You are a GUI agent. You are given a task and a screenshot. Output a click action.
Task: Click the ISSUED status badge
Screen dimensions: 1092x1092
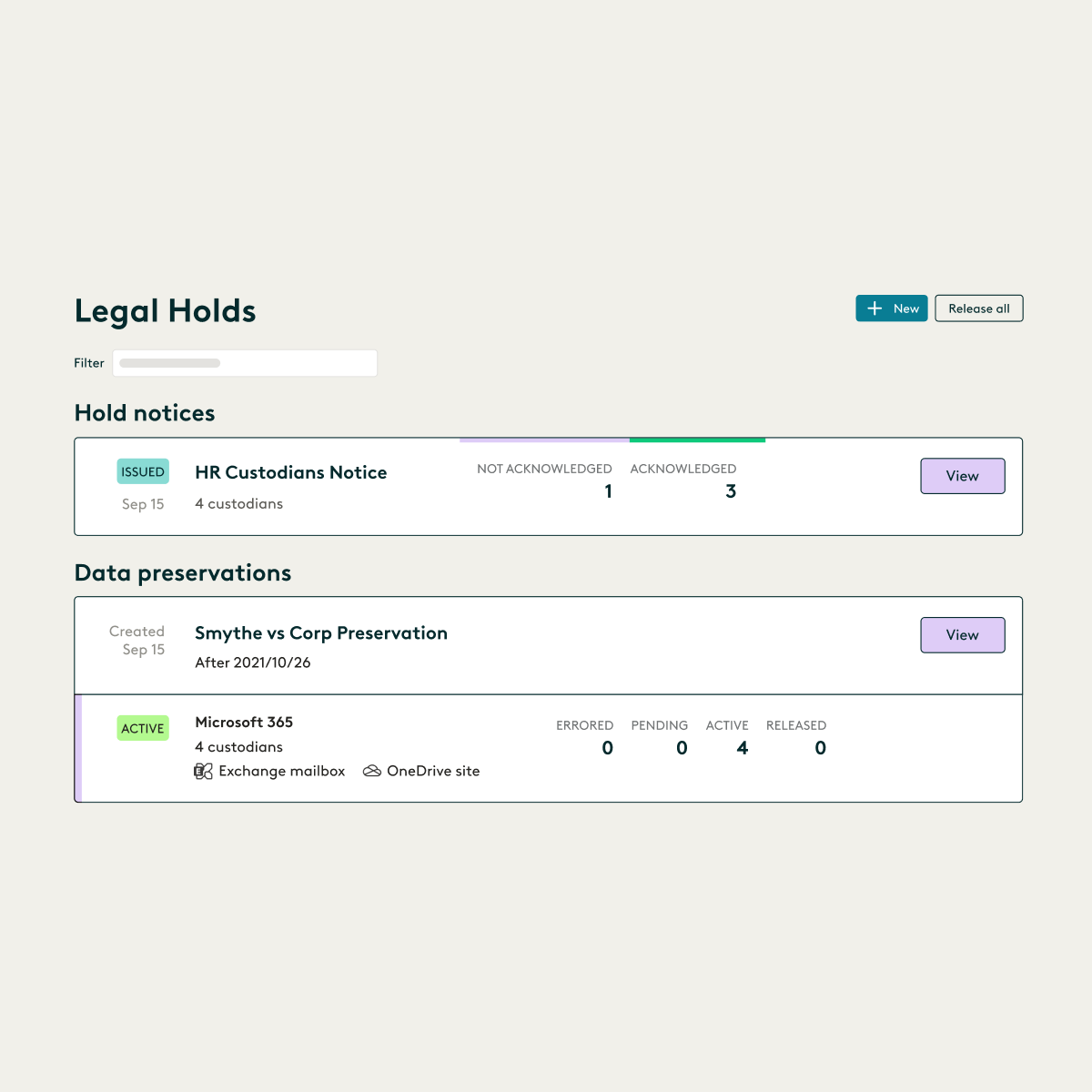143,471
